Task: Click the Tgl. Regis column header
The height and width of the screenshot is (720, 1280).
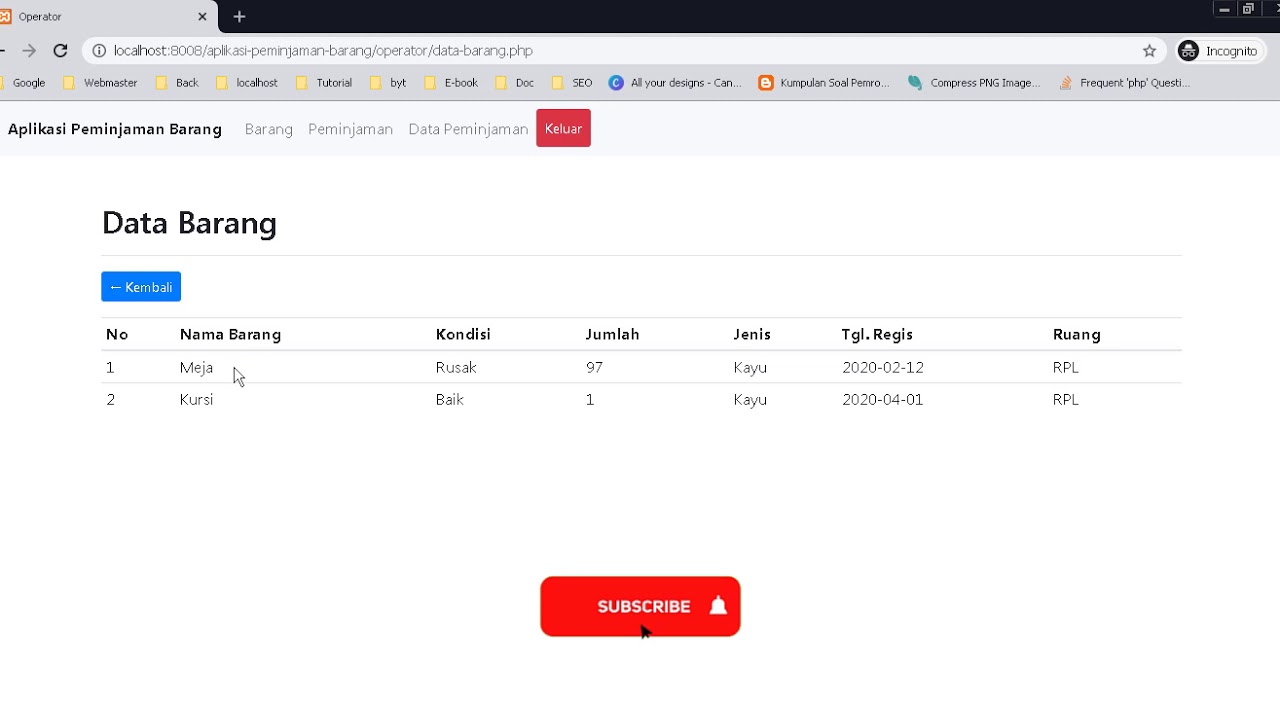Action: coord(877,334)
